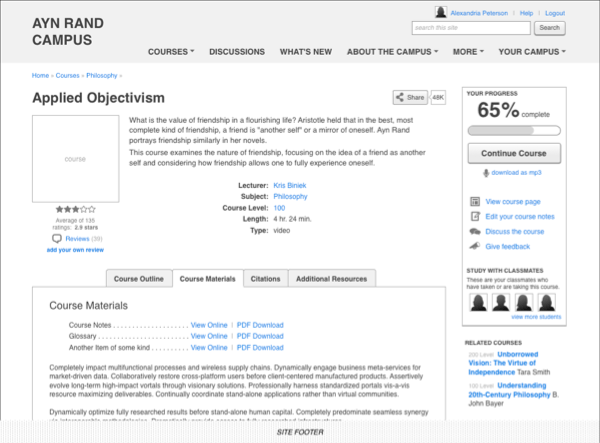600x443 pixels.
Task: Click the Continue Course button
Action: pos(514,153)
